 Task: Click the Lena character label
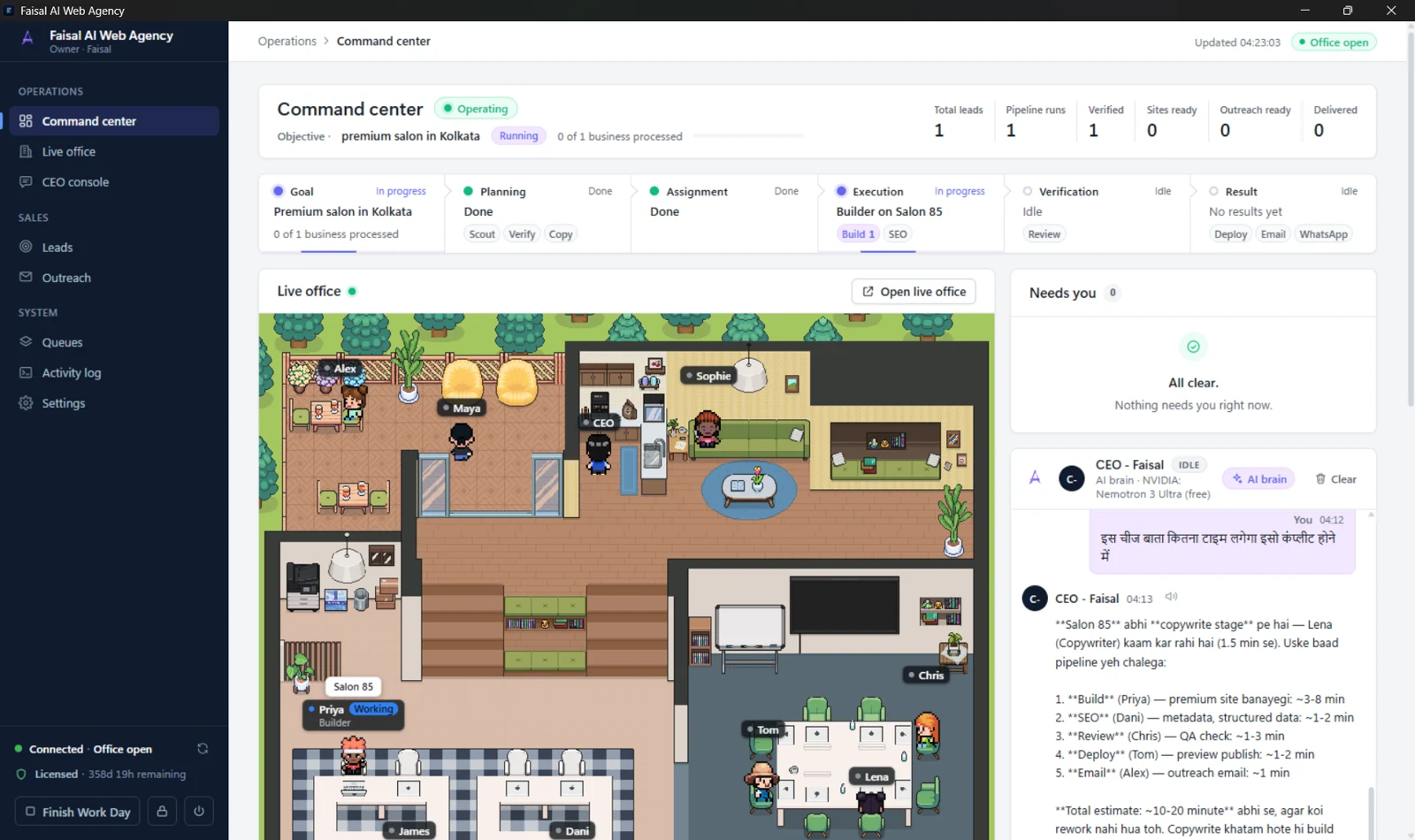click(x=871, y=776)
